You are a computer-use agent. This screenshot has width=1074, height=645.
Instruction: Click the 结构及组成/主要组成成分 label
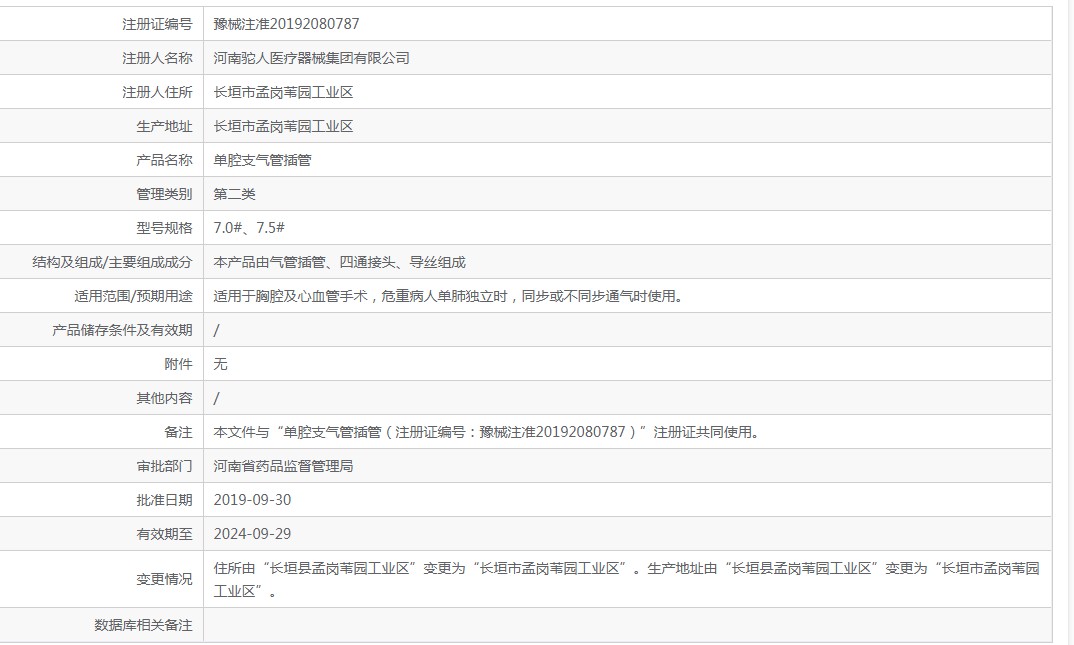(x=112, y=262)
